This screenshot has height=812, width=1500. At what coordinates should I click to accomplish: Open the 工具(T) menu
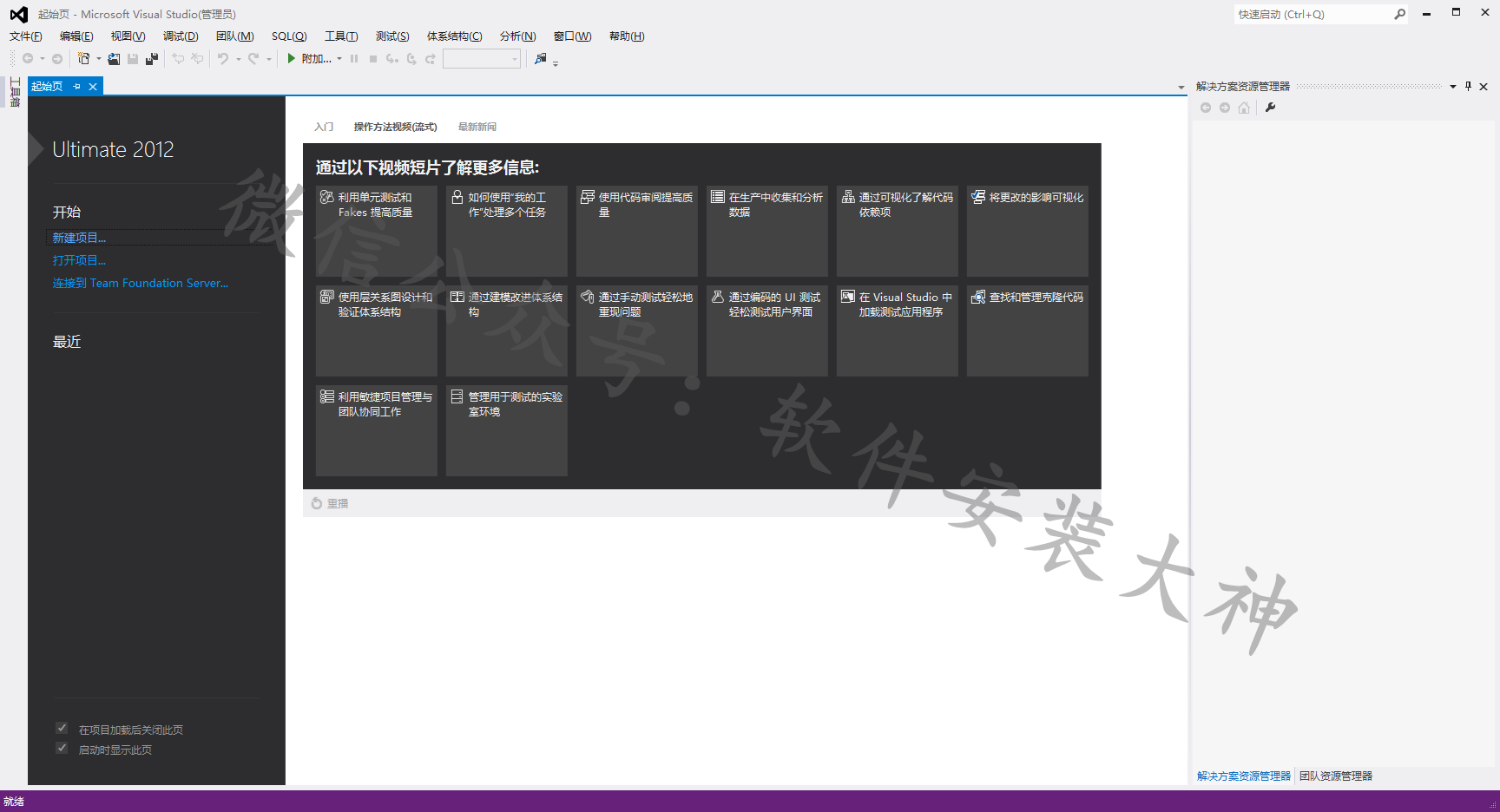click(x=341, y=36)
